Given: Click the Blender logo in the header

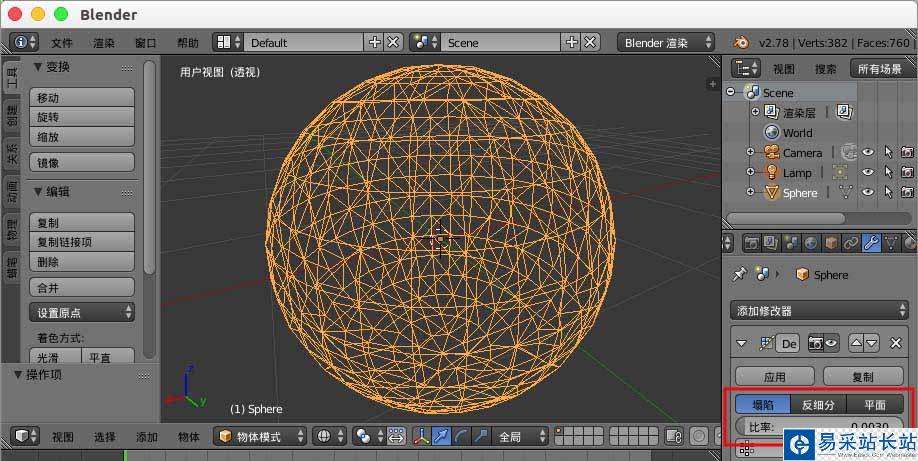Looking at the screenshot, I should pyautogui.click(x=740, y=43).
